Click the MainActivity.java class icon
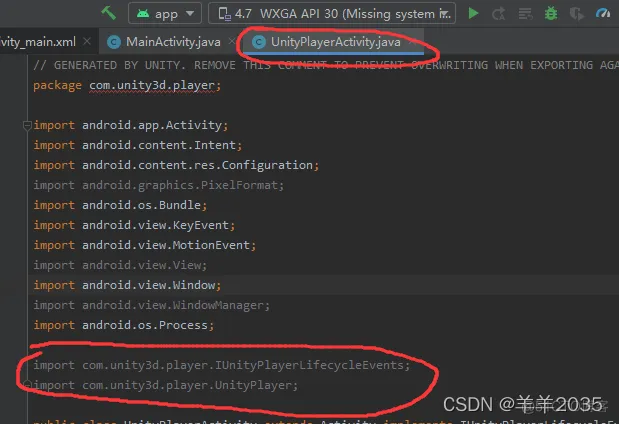The image size is (619, 424). tap(114, 42)
